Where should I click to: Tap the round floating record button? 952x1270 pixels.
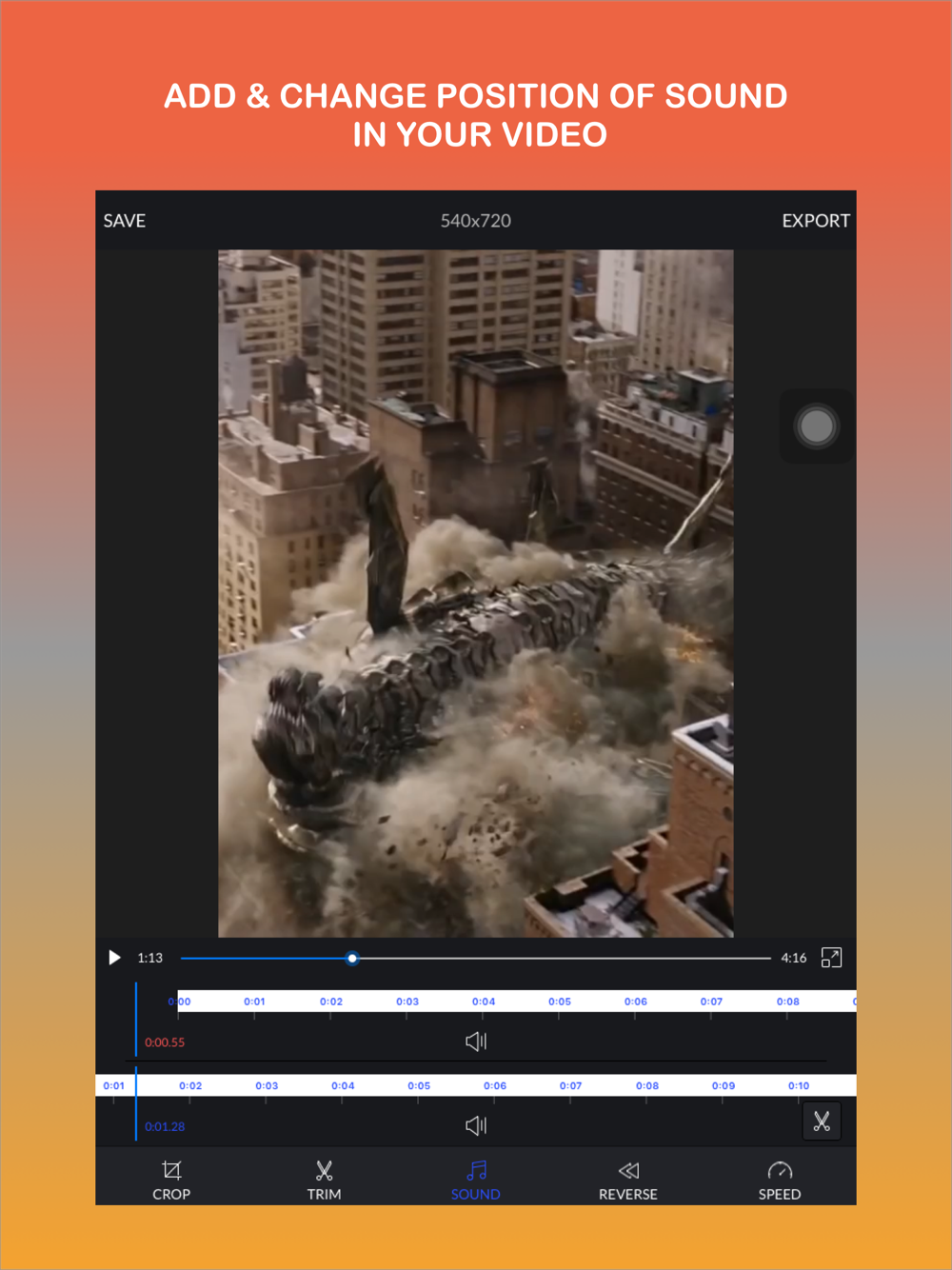tap(817, 427)
